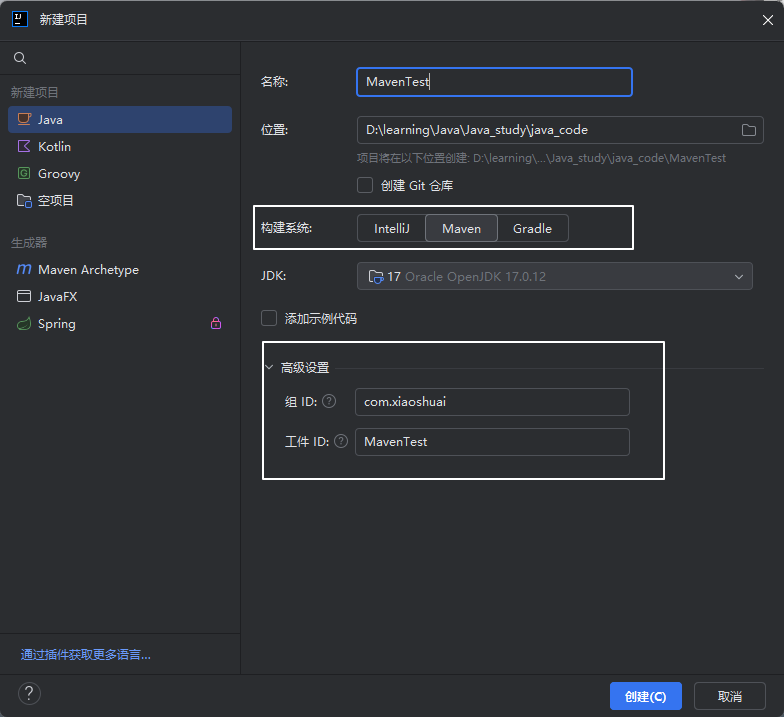Screen dimensions: 784x717
Task: Click the 组 ID input field
Action: pyautogui.click(x=492, y=402)
